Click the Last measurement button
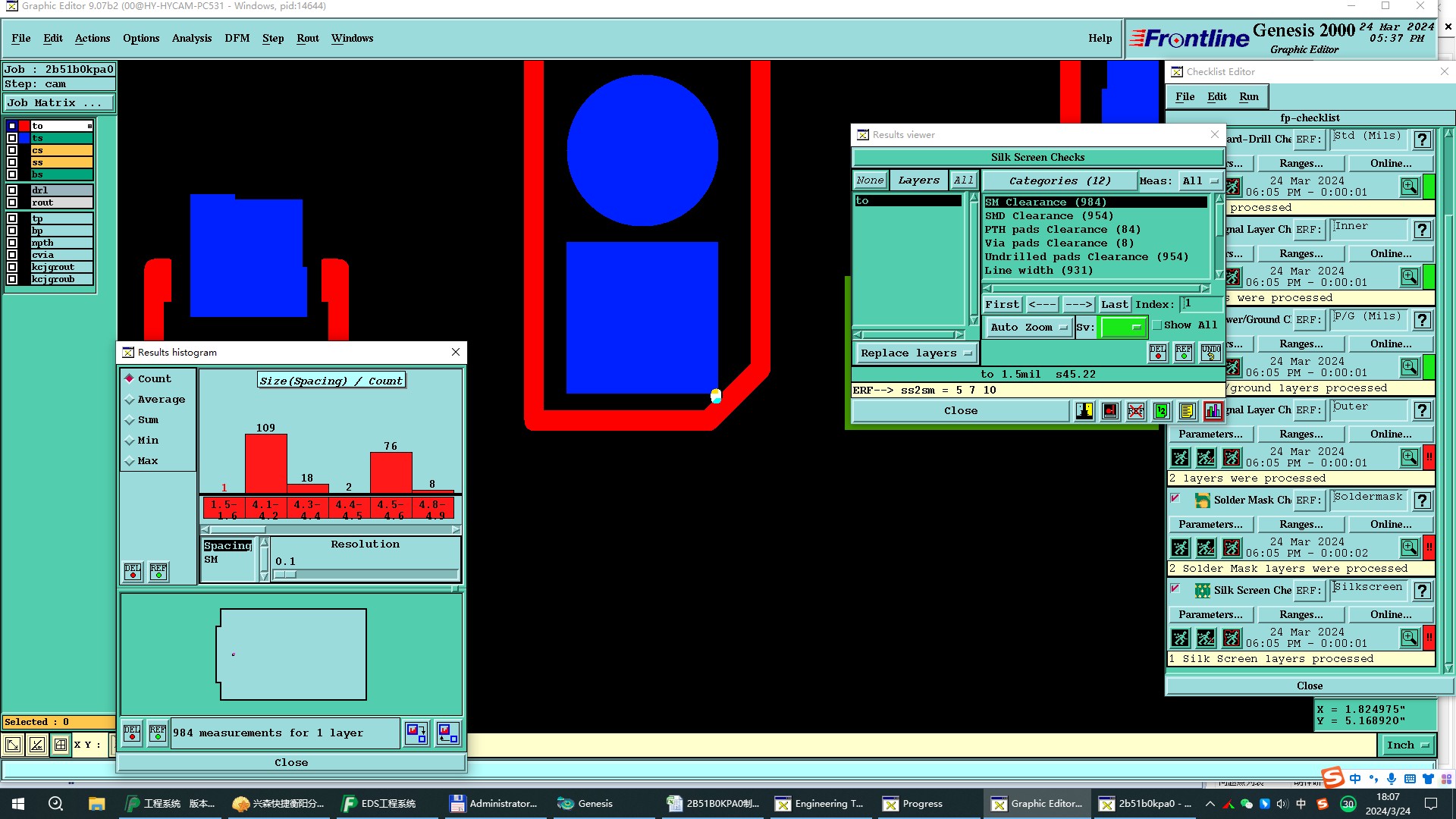Image resolution: width=1456 pixels, height=819 pixels. click(1114, 305)
